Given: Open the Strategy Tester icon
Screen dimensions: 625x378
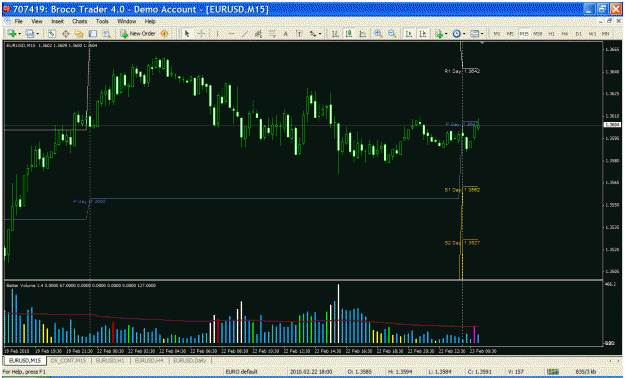Looking at the screenshot, I should point(106,34).
